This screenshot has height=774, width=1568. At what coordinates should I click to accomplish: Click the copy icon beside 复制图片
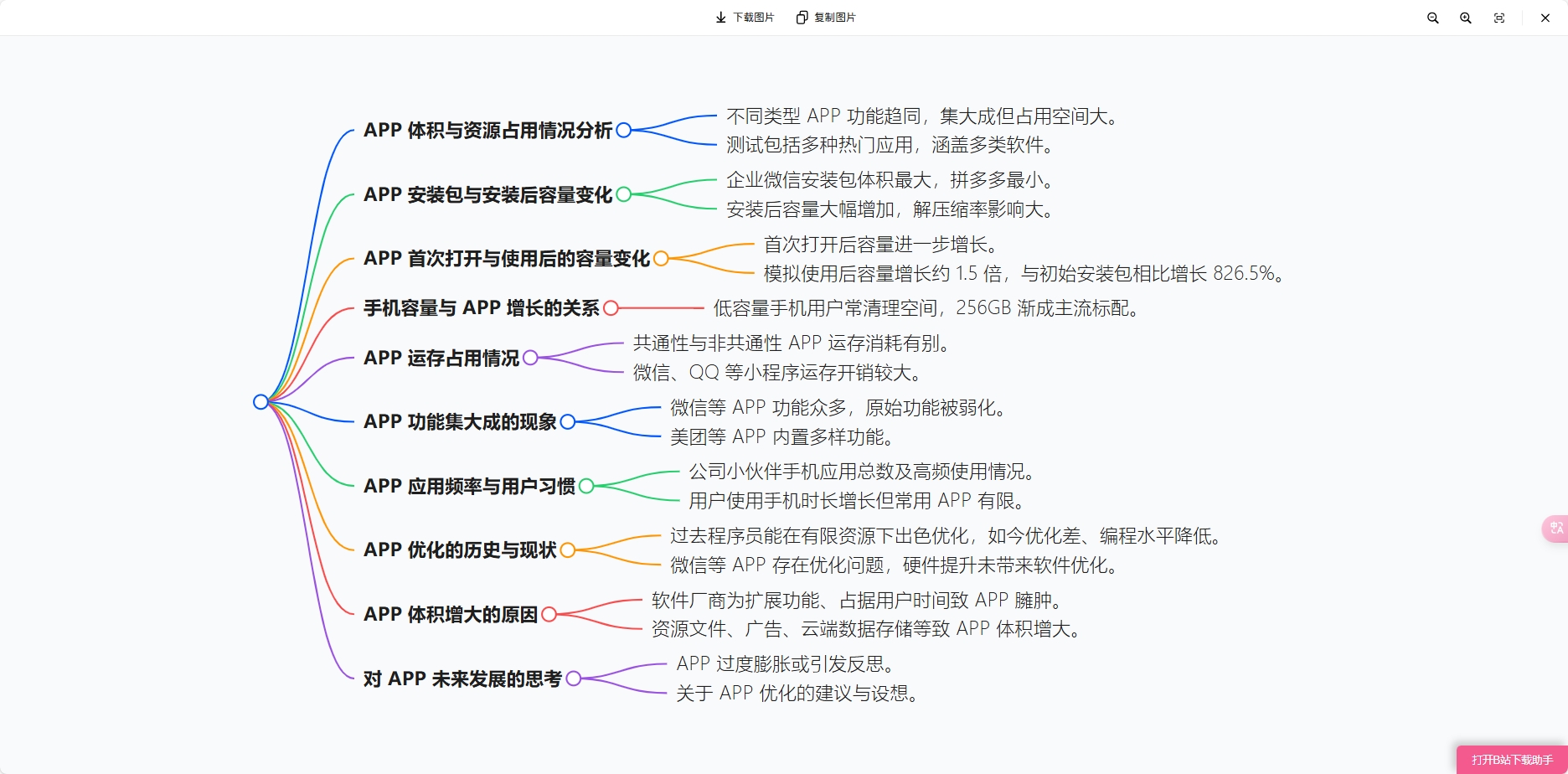coord(801,17)
